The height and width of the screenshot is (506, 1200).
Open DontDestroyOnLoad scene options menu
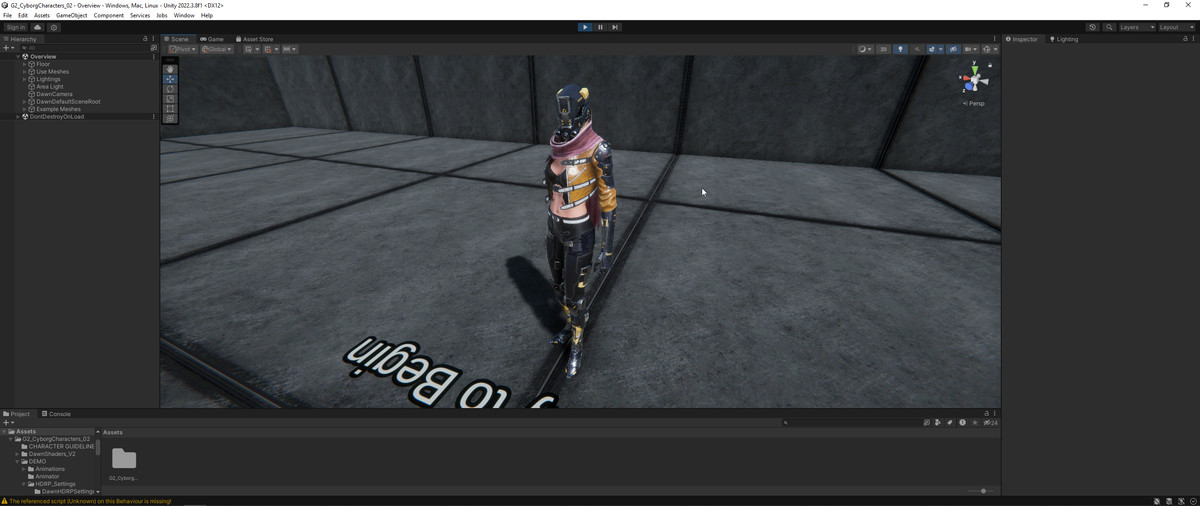point(153,117)
